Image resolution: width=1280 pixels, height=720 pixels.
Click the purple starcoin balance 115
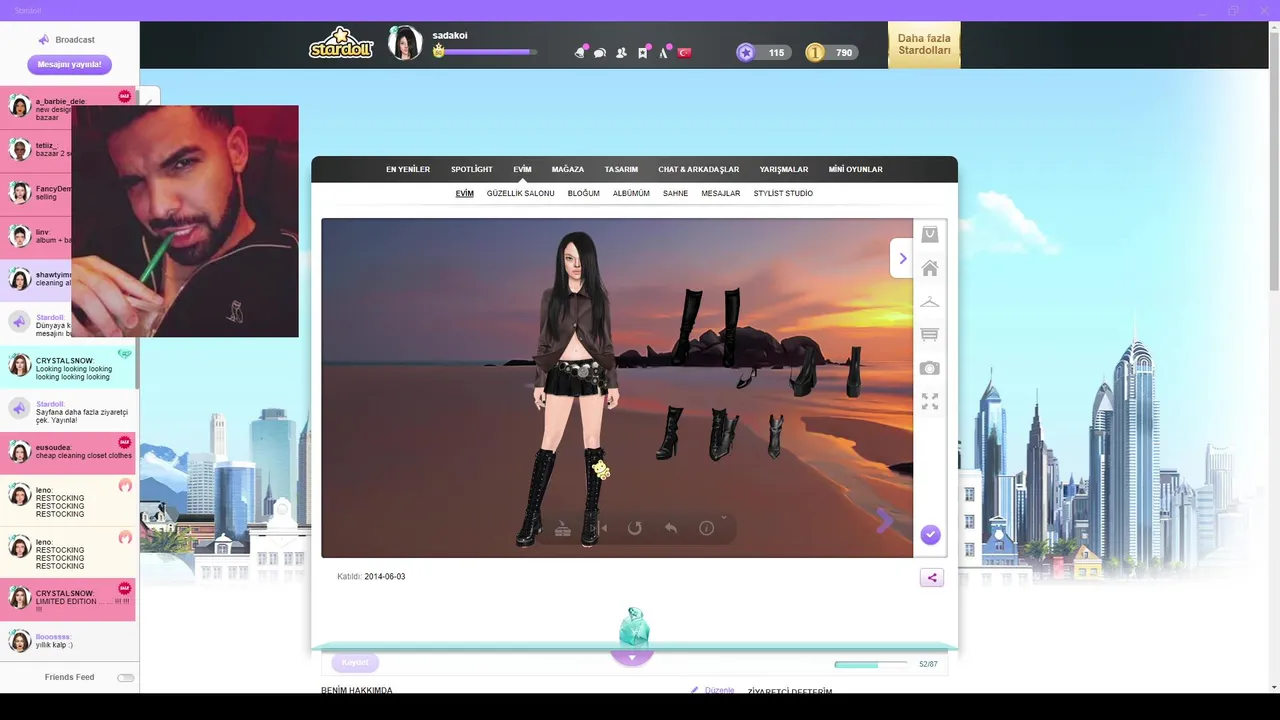click(764, 52)
